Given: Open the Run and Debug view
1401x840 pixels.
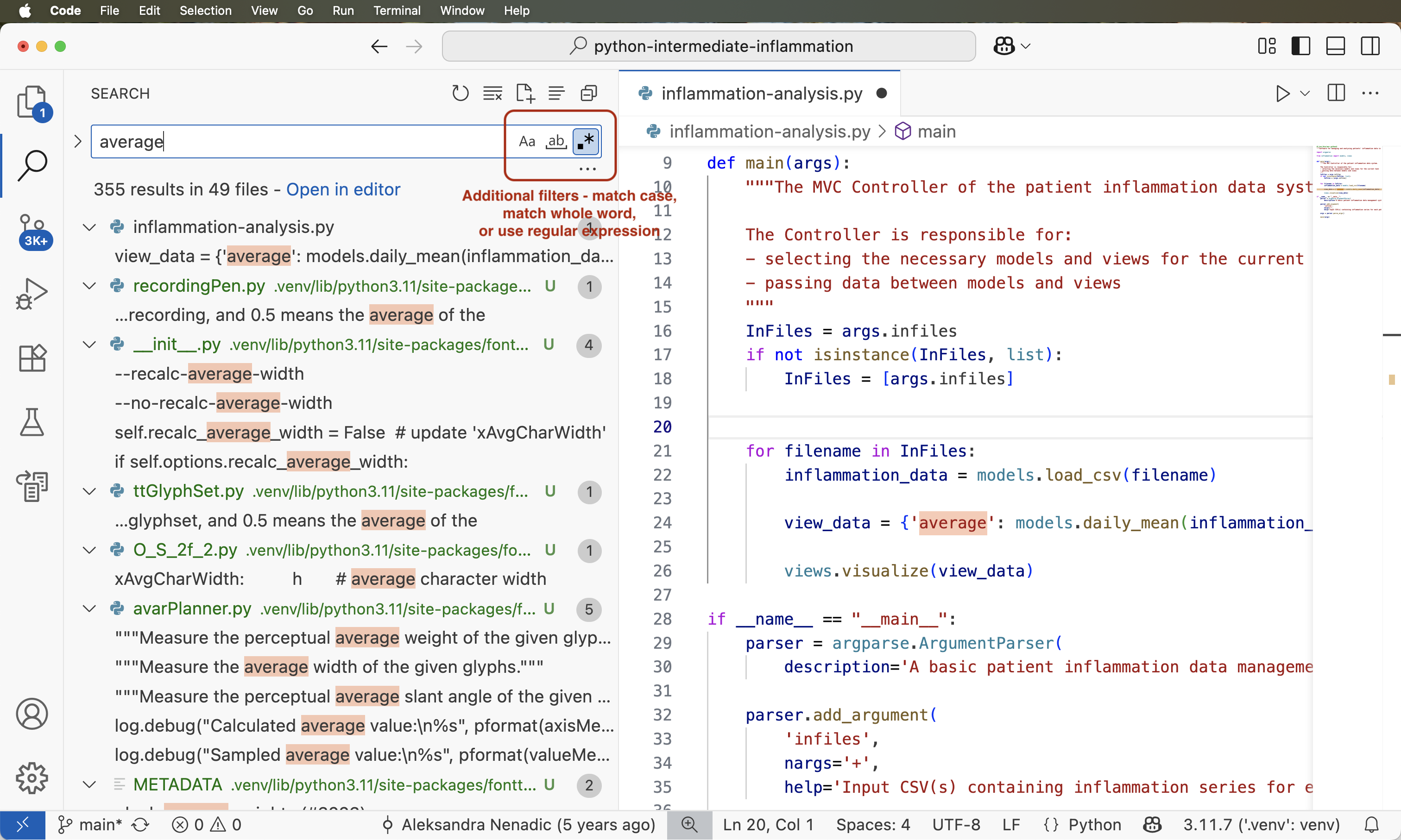Looking at the screenshot, I should click(32, 293).
